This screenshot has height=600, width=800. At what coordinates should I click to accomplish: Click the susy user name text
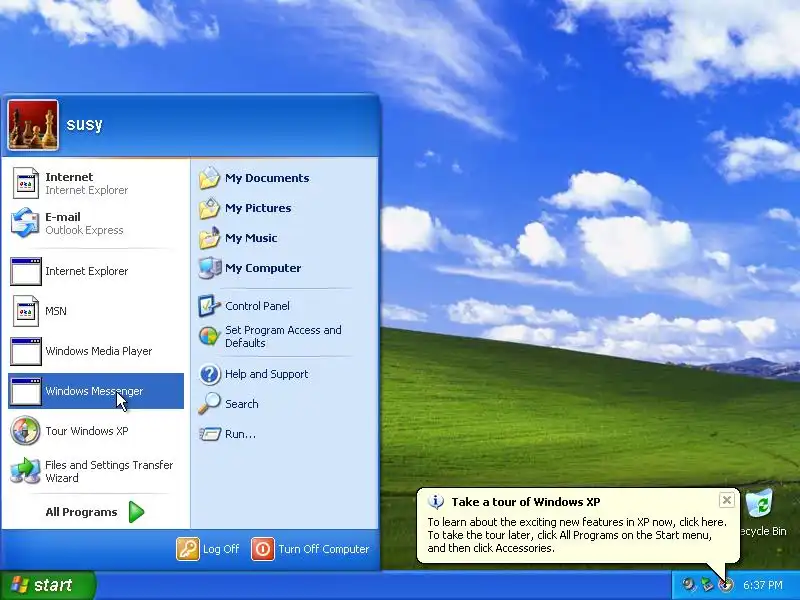[x=84, y=124]
